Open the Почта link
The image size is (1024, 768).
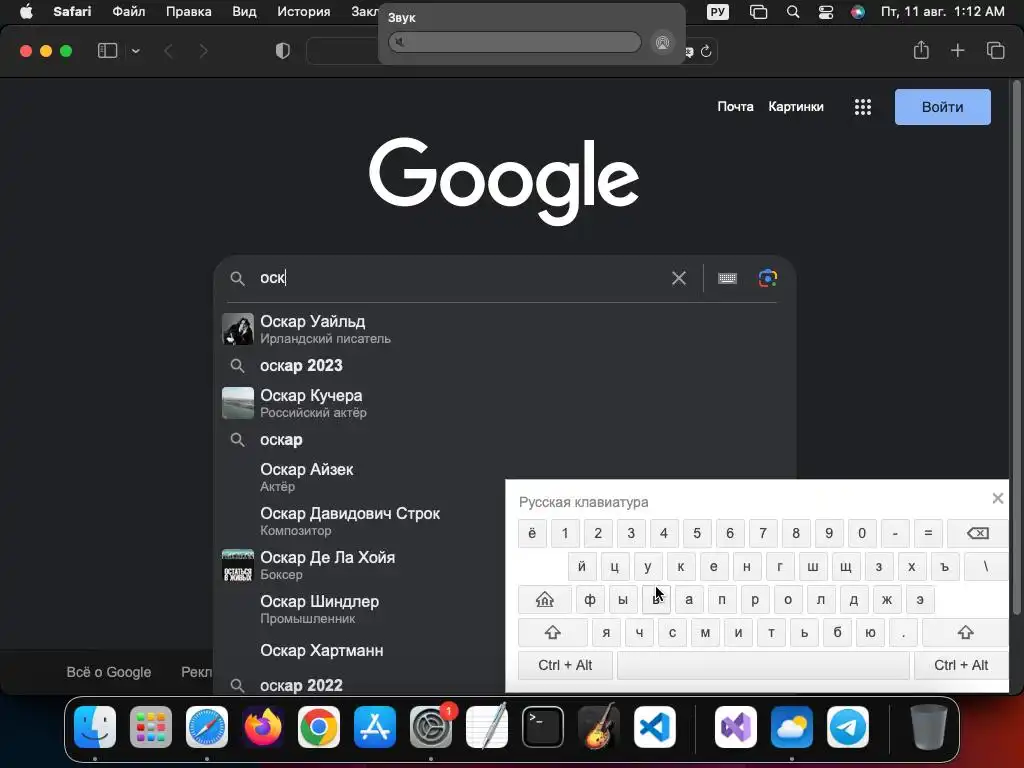tap(735, 106)
